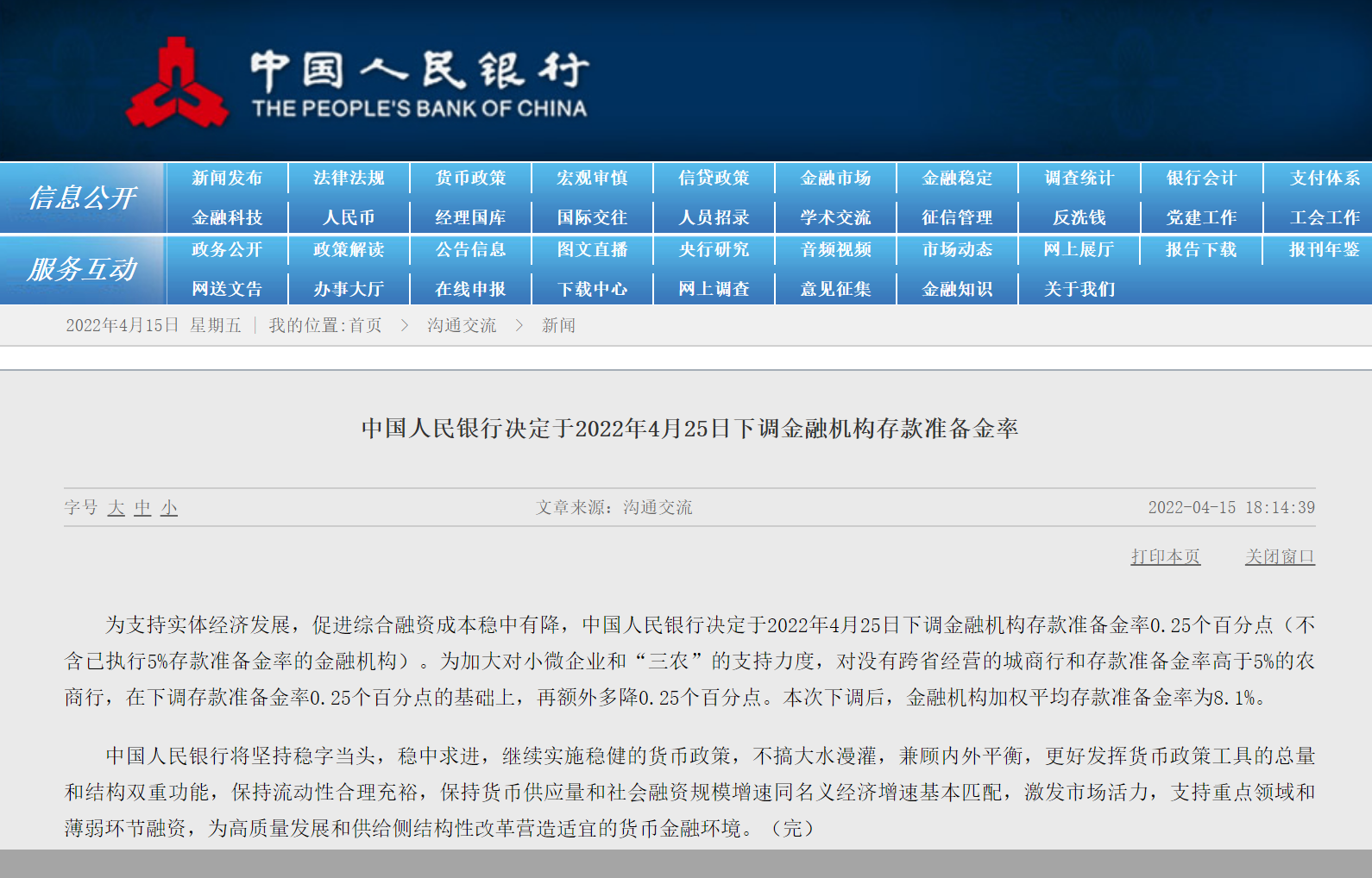Click the timestamp 2022-04-15 18:14:39

(x=1231, y=507)
